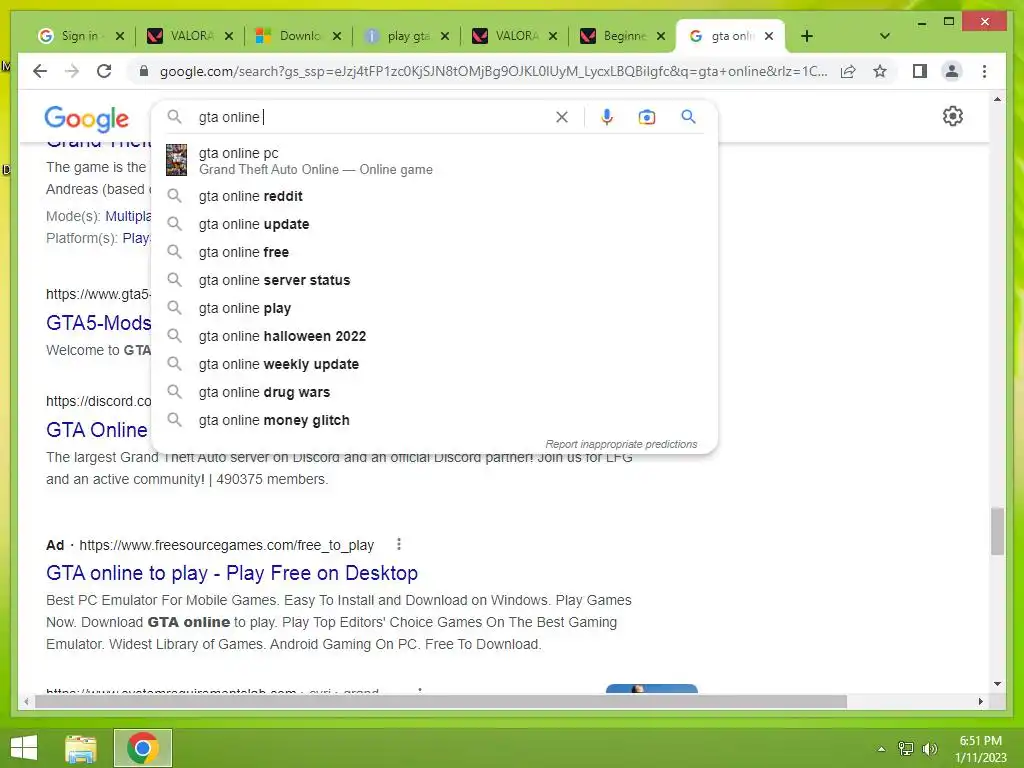Viewport: 1024px width, 768px height.
Task: Open Chrome side panel
Action: (x=920, y=71)
